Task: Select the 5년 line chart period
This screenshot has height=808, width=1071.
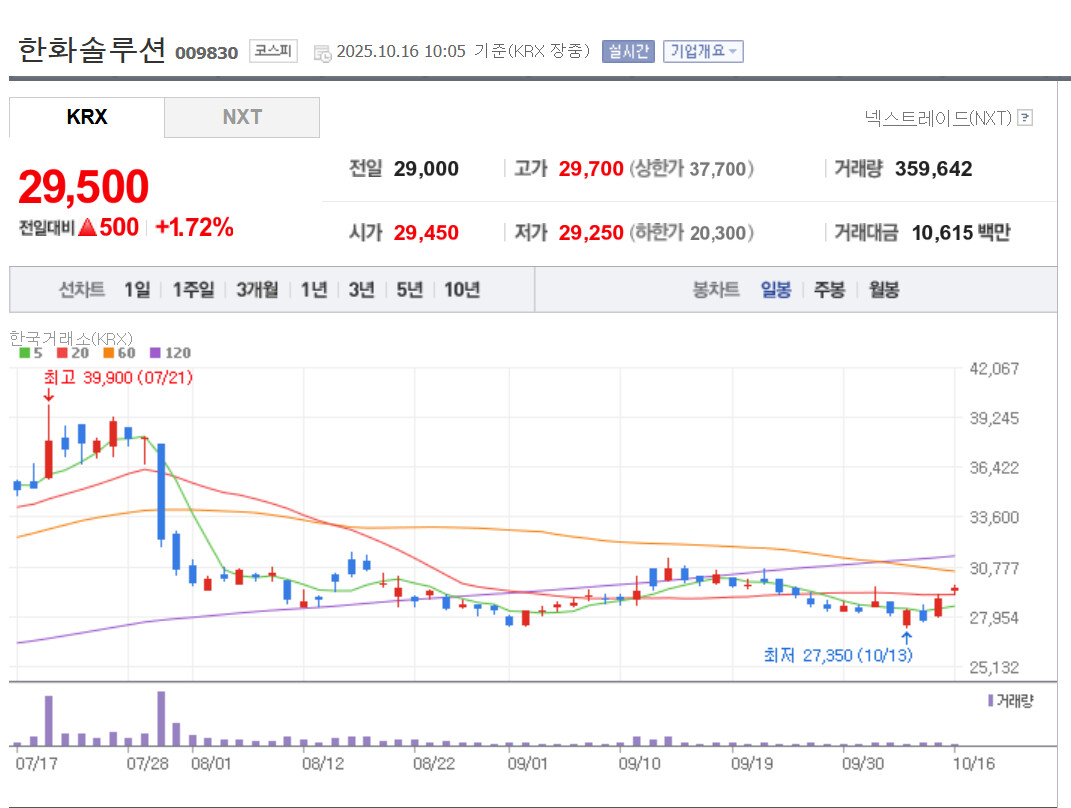Action: tap(410, 290)
